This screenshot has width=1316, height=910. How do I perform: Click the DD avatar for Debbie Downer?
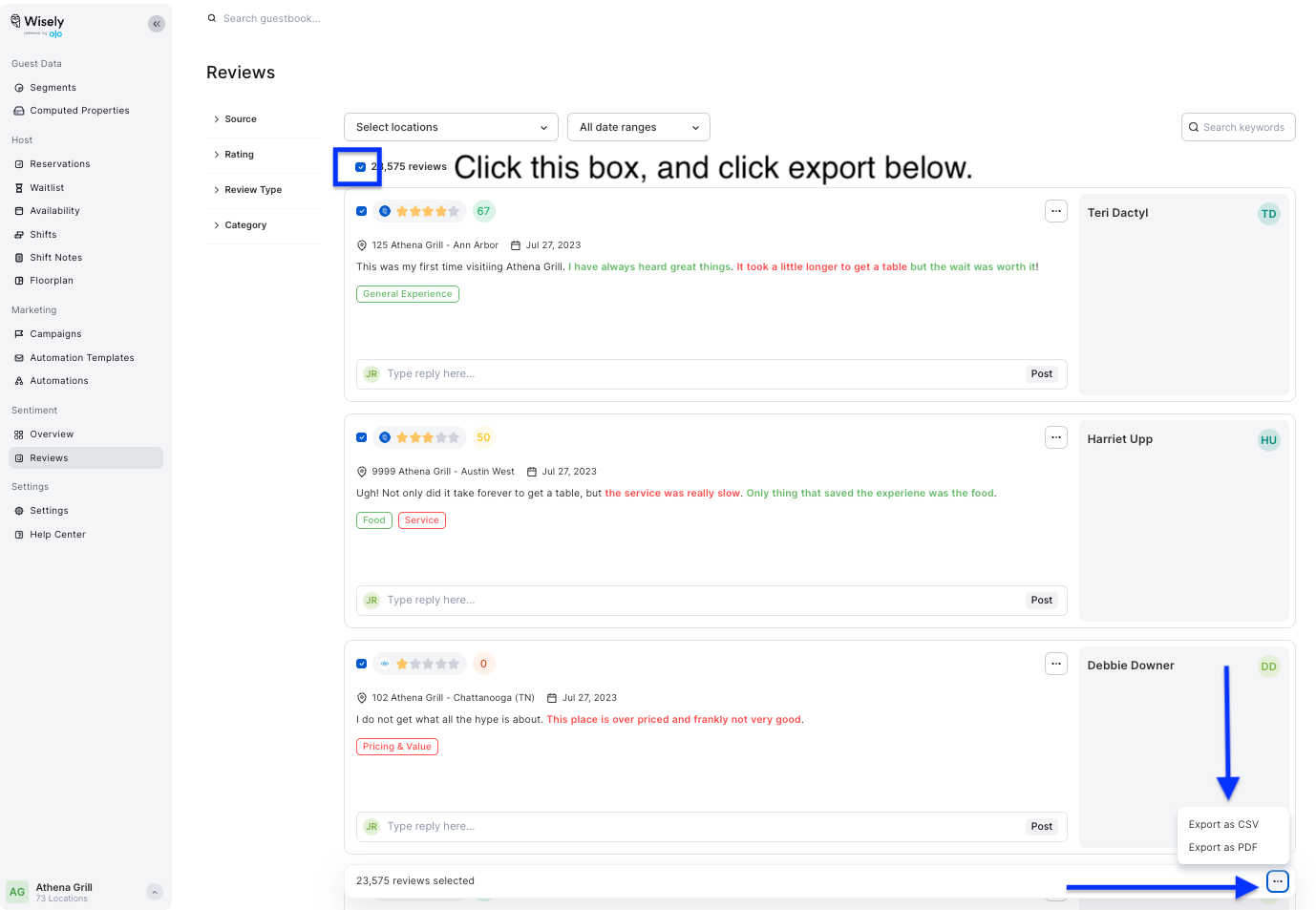coord(1268,667)
